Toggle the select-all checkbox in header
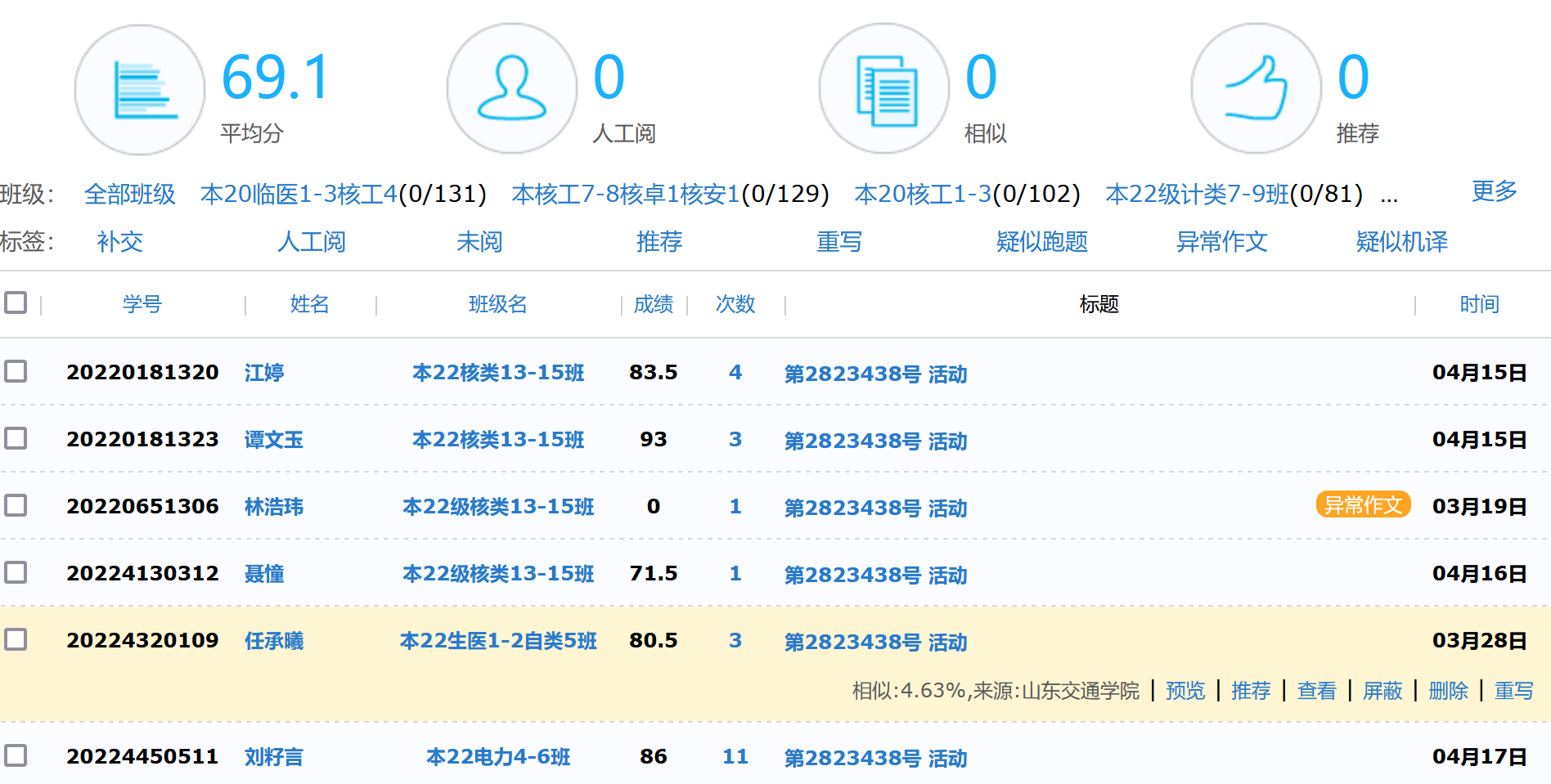This screenshot has width=1551, height=784. (x=16, y=303)
